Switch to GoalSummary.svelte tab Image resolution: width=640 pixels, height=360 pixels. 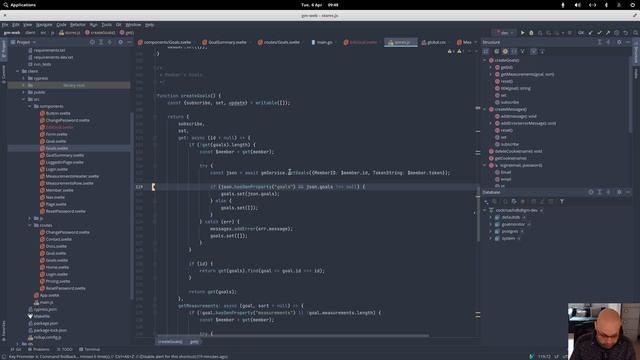click(x=225, y=42)
